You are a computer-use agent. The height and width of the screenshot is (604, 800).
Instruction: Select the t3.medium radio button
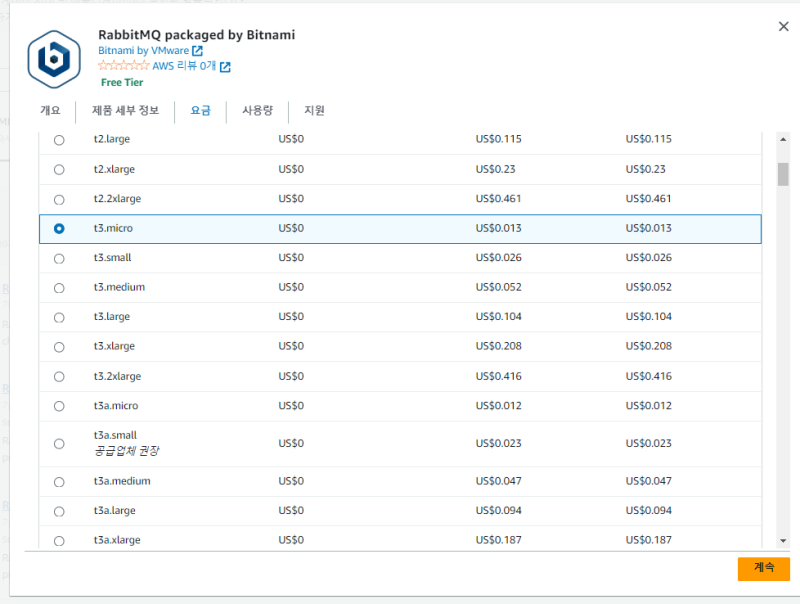[59, 288]
